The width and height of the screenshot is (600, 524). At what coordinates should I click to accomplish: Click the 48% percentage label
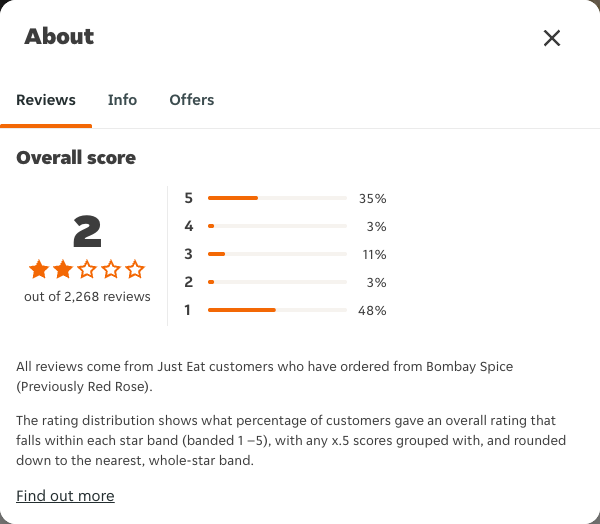[372, 310]
